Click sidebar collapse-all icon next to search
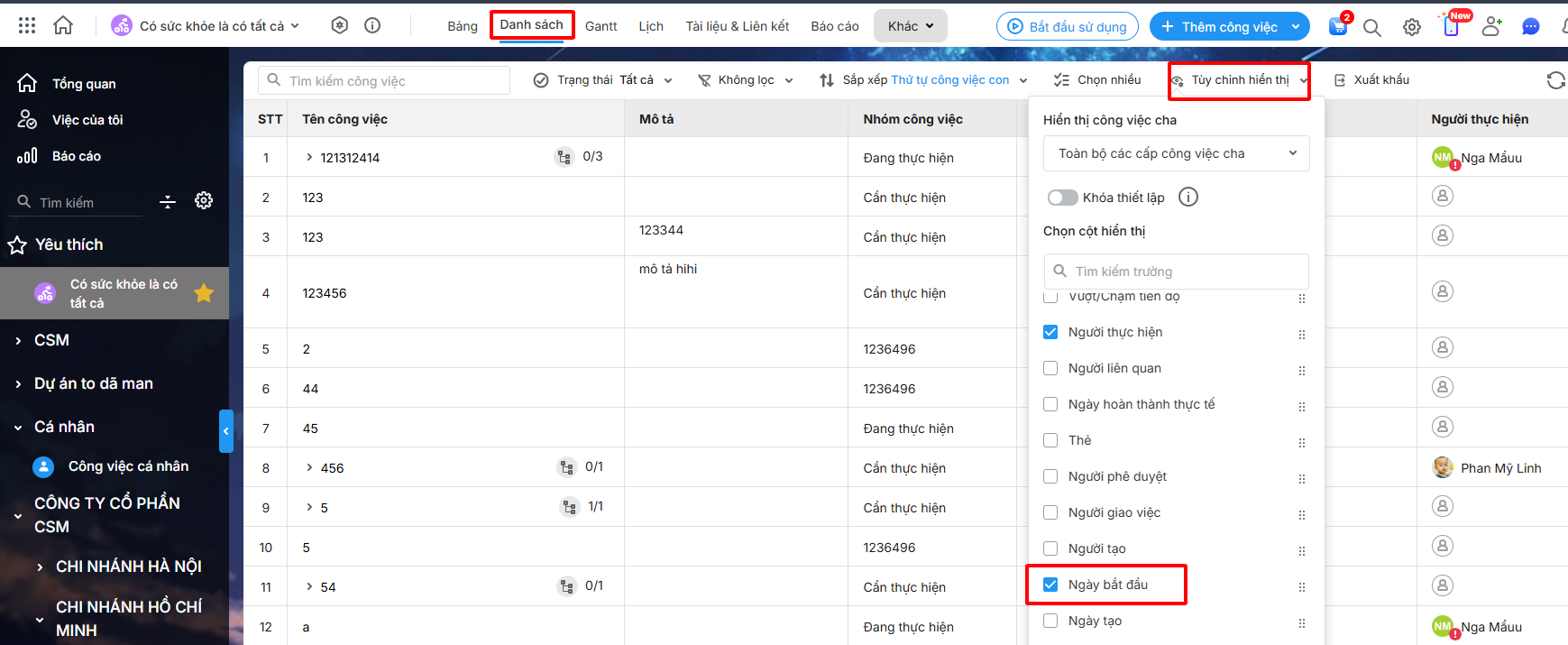Viewport: 1568px width, 645px height. click(x=168, y=202)
